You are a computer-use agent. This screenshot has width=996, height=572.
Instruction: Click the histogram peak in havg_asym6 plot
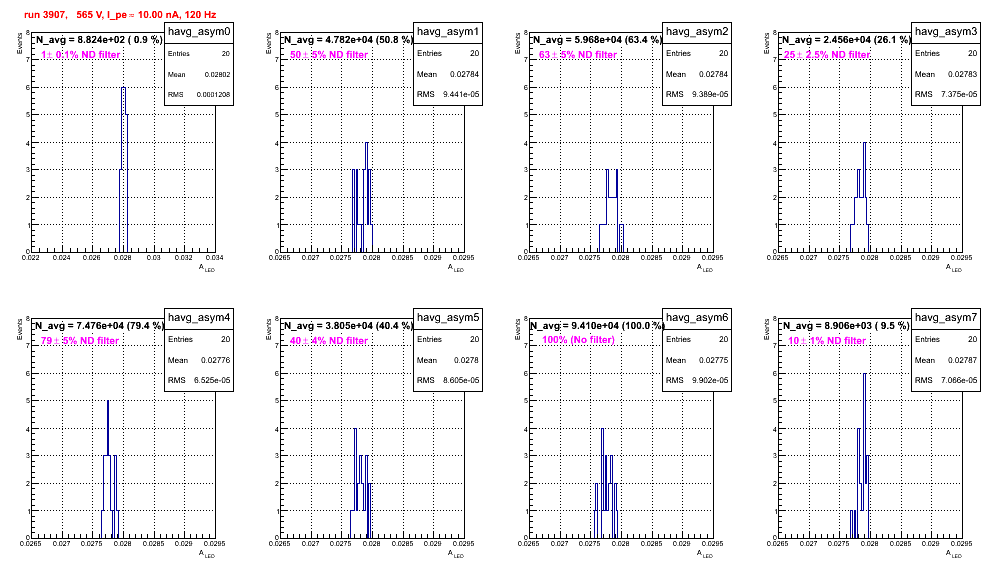click(602, 429)
